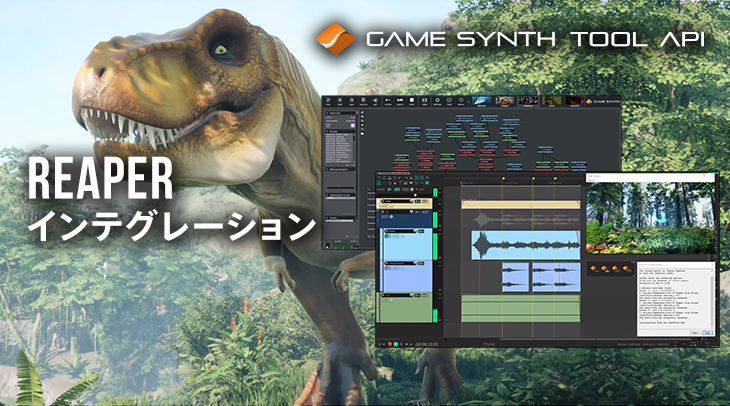Image resolution: width=730 pixels, height=406 pixels.
Task: Click the ReaScript console vertical scrollbar
Action: pyautogui.click(x=712, y=299)
